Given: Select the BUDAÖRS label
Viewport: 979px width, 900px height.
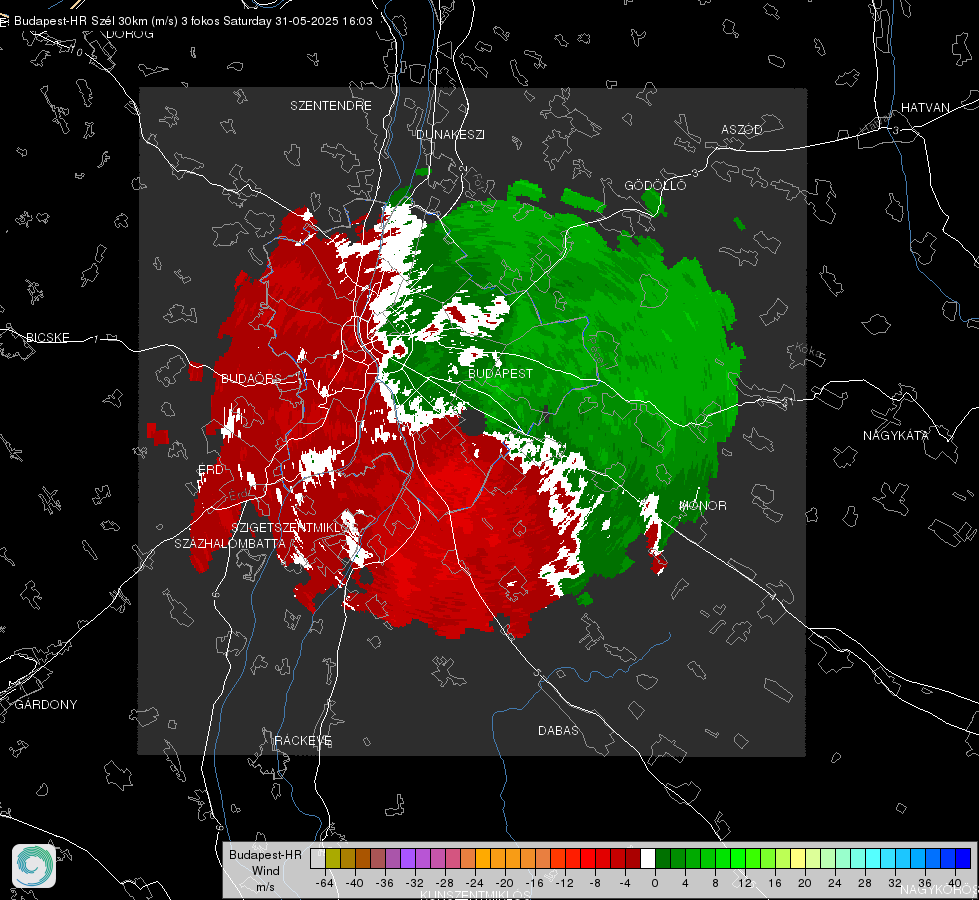Looking at the screenshot, I should point(251,378).
